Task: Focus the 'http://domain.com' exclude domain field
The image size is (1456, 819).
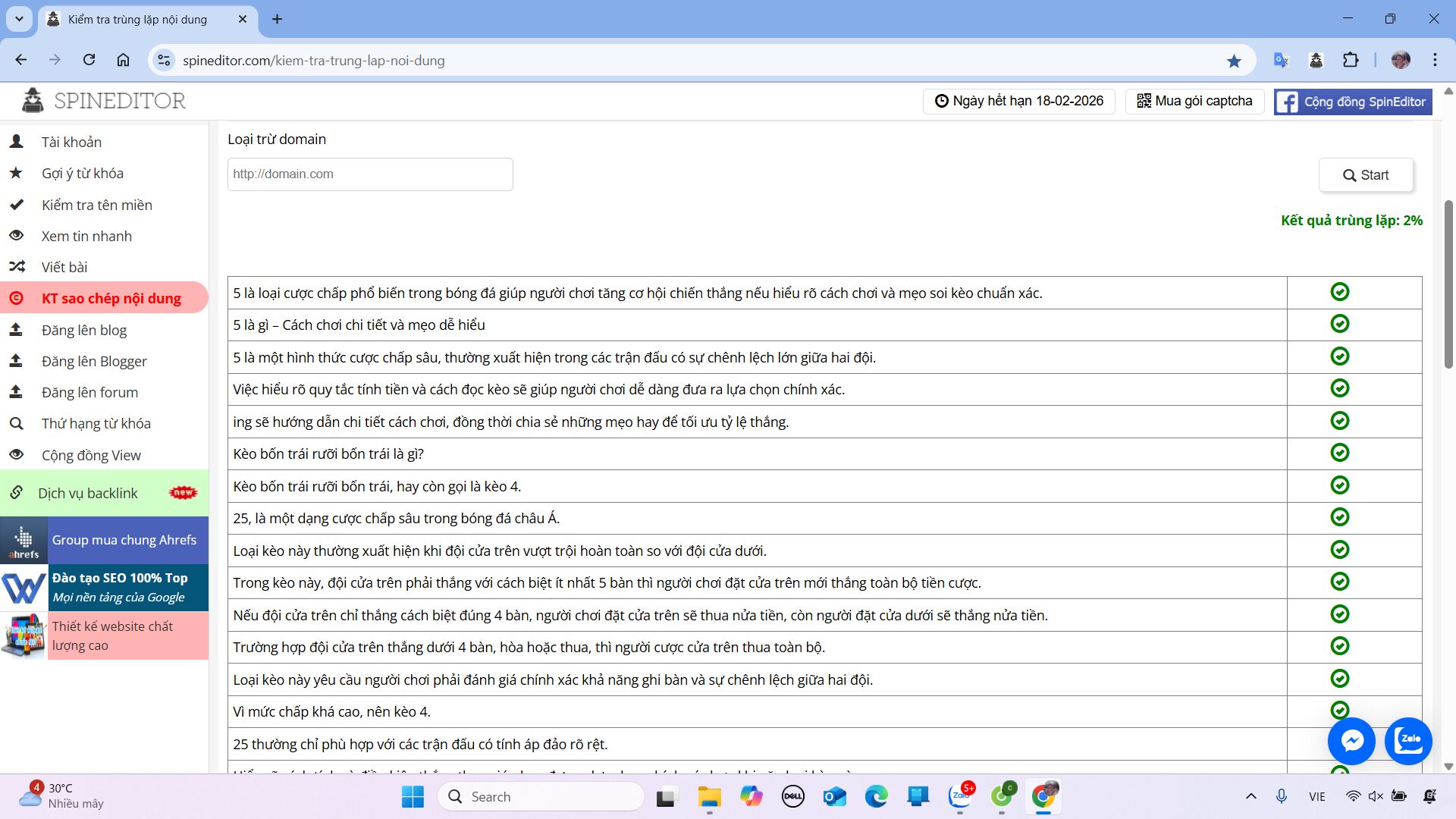Action: (370, 174)
